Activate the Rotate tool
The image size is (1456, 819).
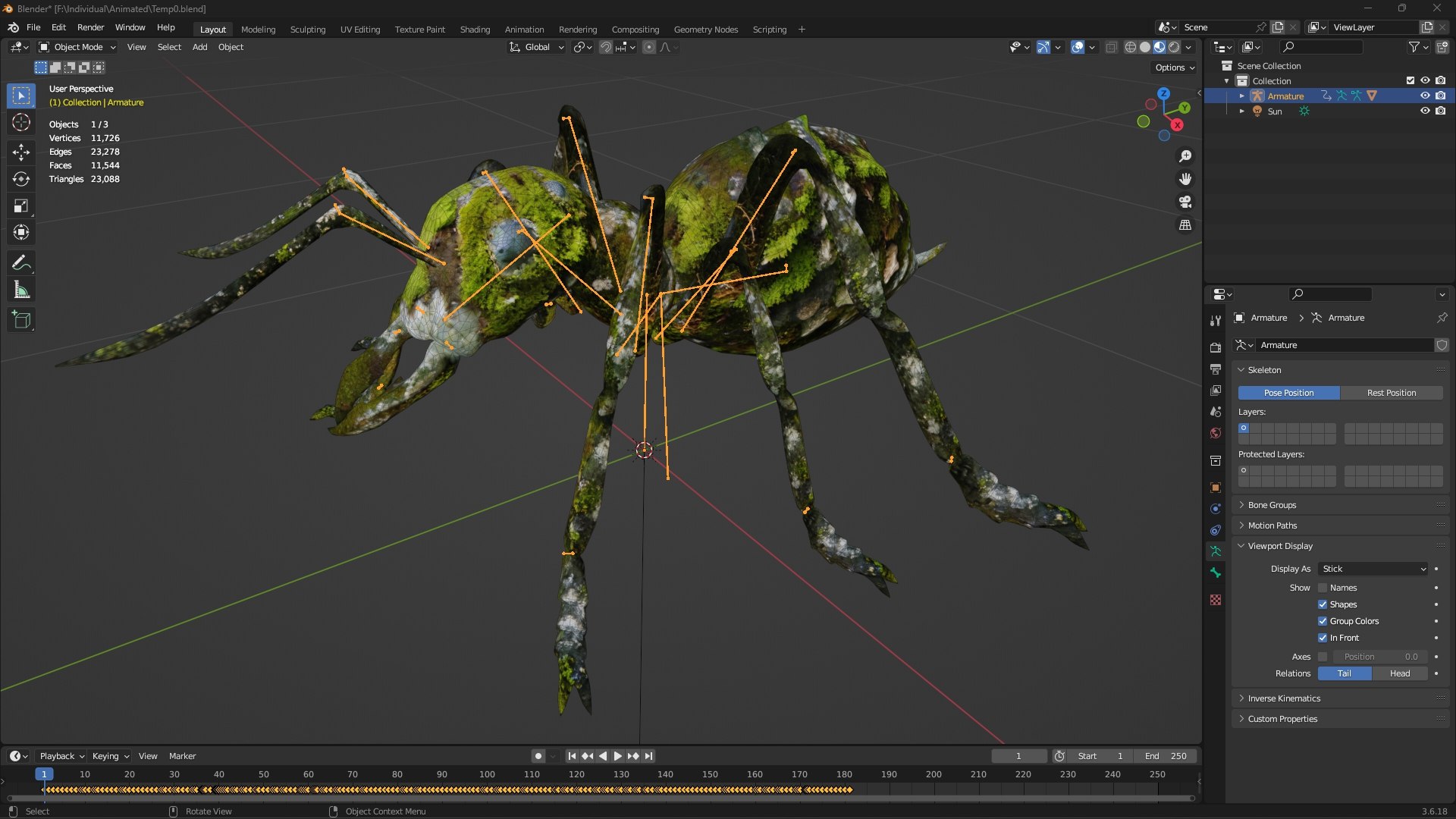pos(21,179)
